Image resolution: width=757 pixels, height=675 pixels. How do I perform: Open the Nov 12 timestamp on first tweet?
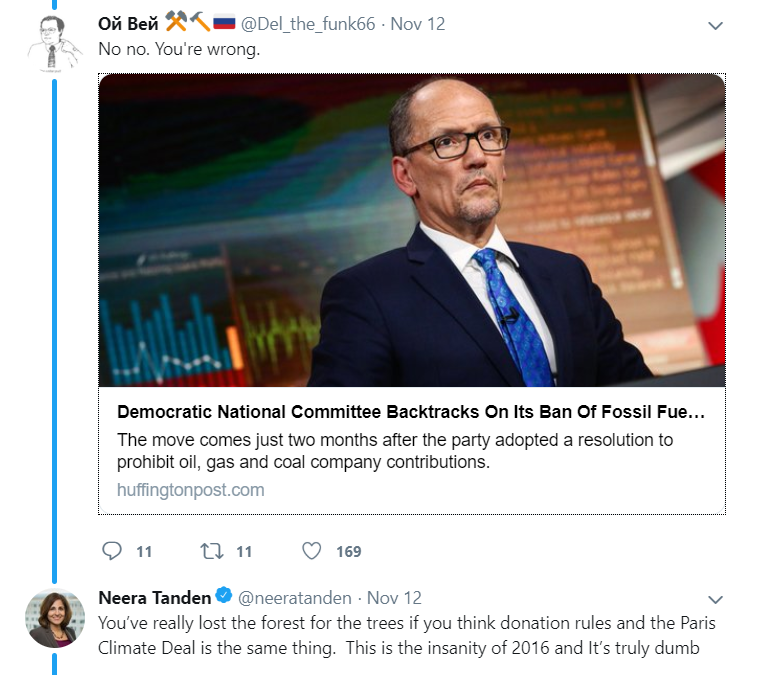click(419, 24)
